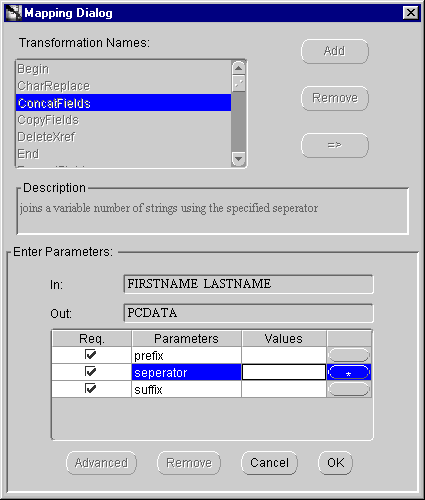425x500 pixels.
Task: Confirm with the OK button
Action: [x=335, y=463]
